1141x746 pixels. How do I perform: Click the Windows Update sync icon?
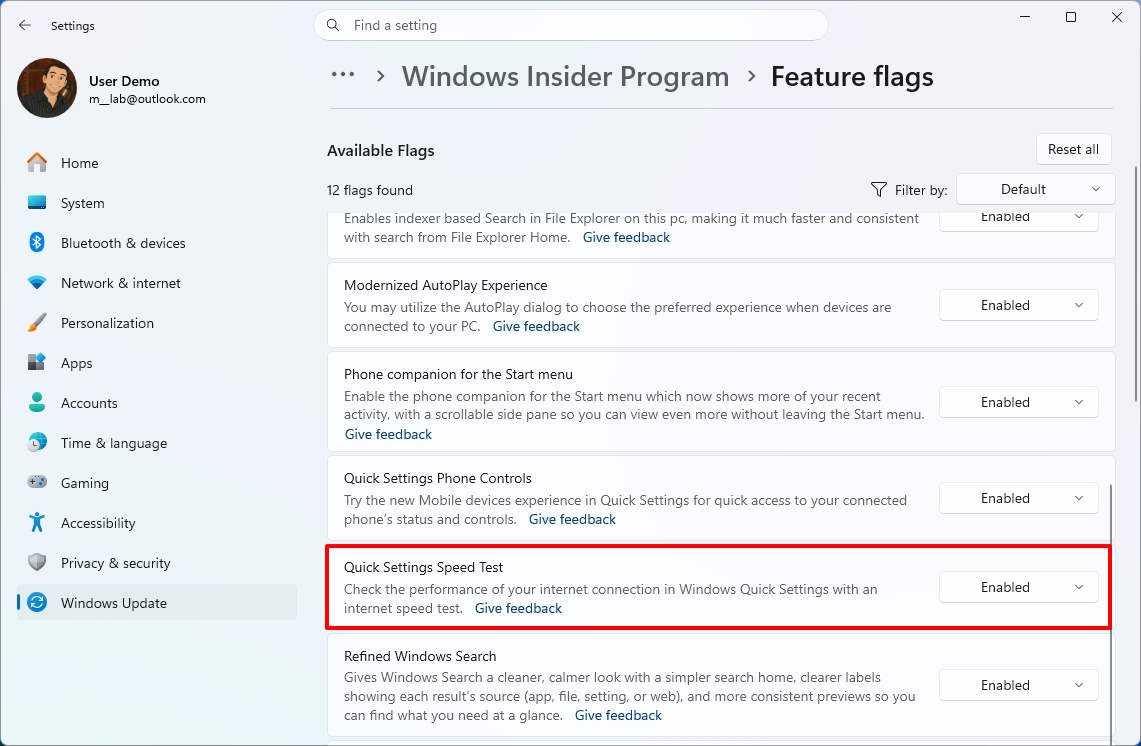click(x=37, y=603)
